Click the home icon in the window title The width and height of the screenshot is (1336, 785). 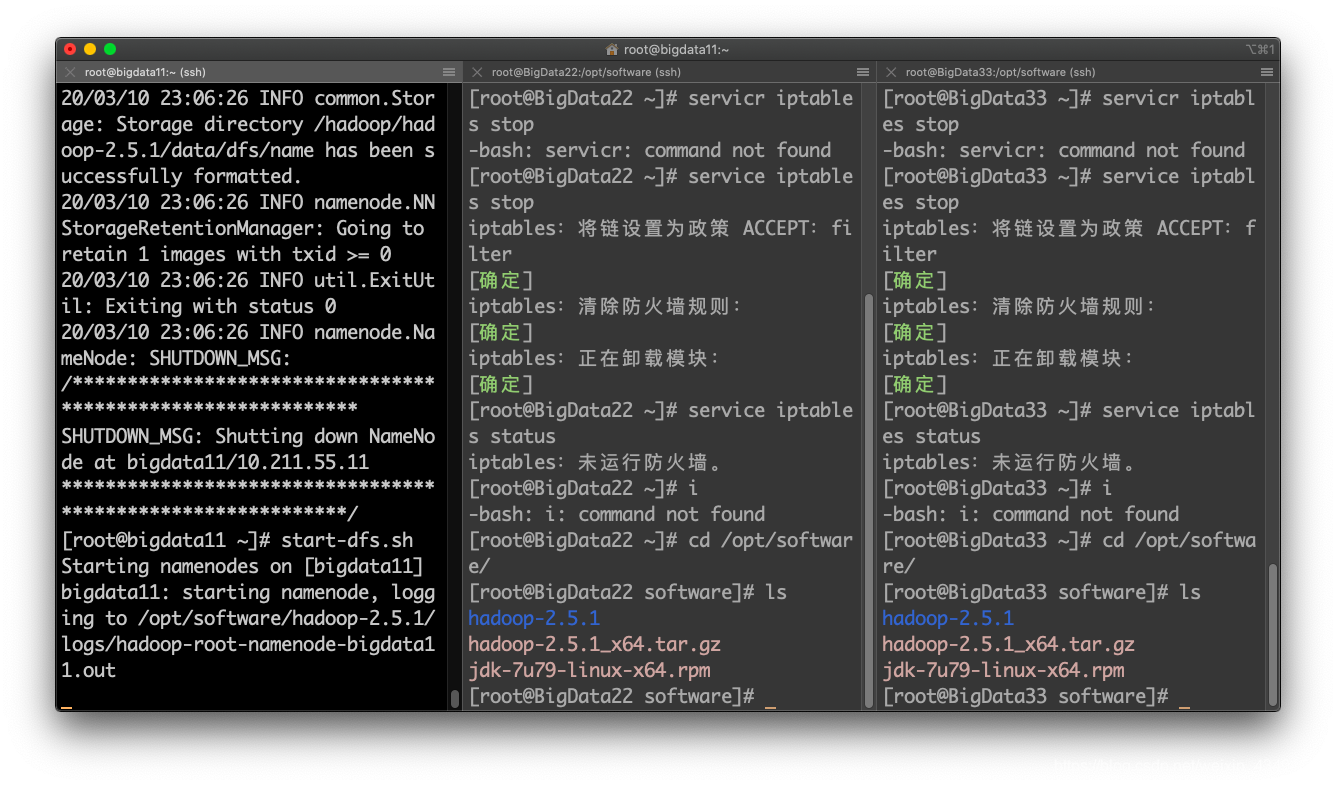click(x=612, y=49)
